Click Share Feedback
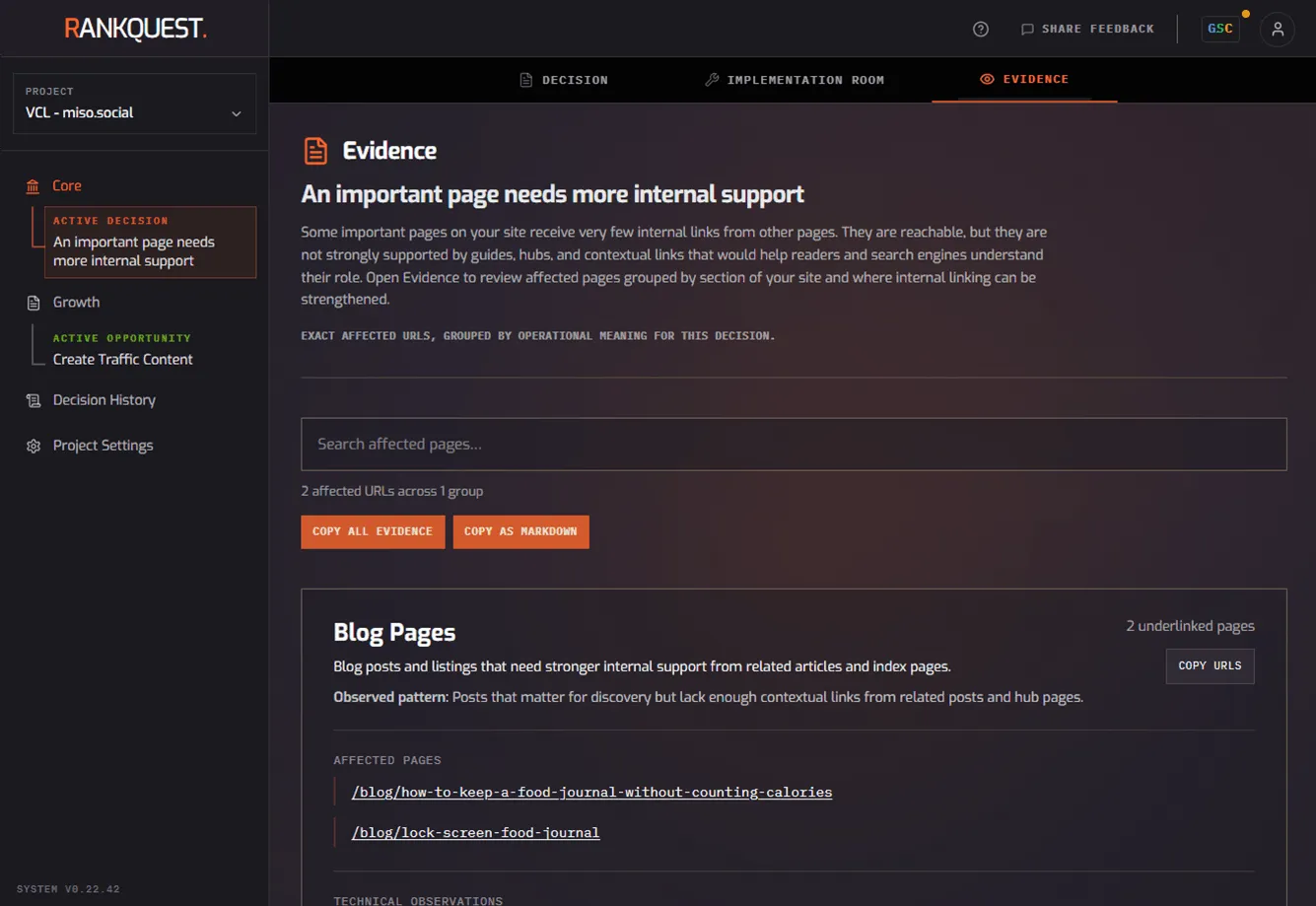This screenshot has width=1316, height=906. [1087, 29]
